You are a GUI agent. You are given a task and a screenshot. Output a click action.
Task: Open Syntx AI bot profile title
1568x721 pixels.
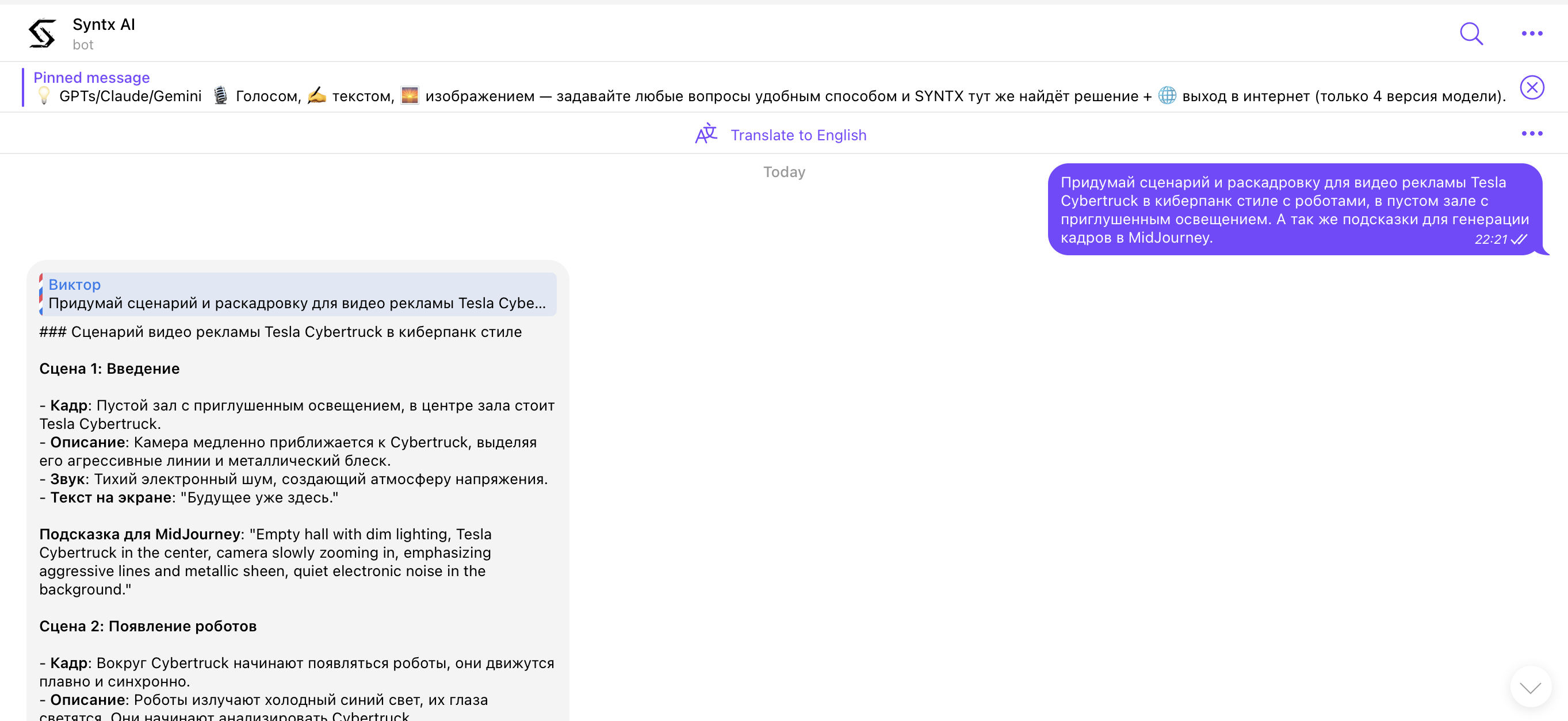click(104, 24)
